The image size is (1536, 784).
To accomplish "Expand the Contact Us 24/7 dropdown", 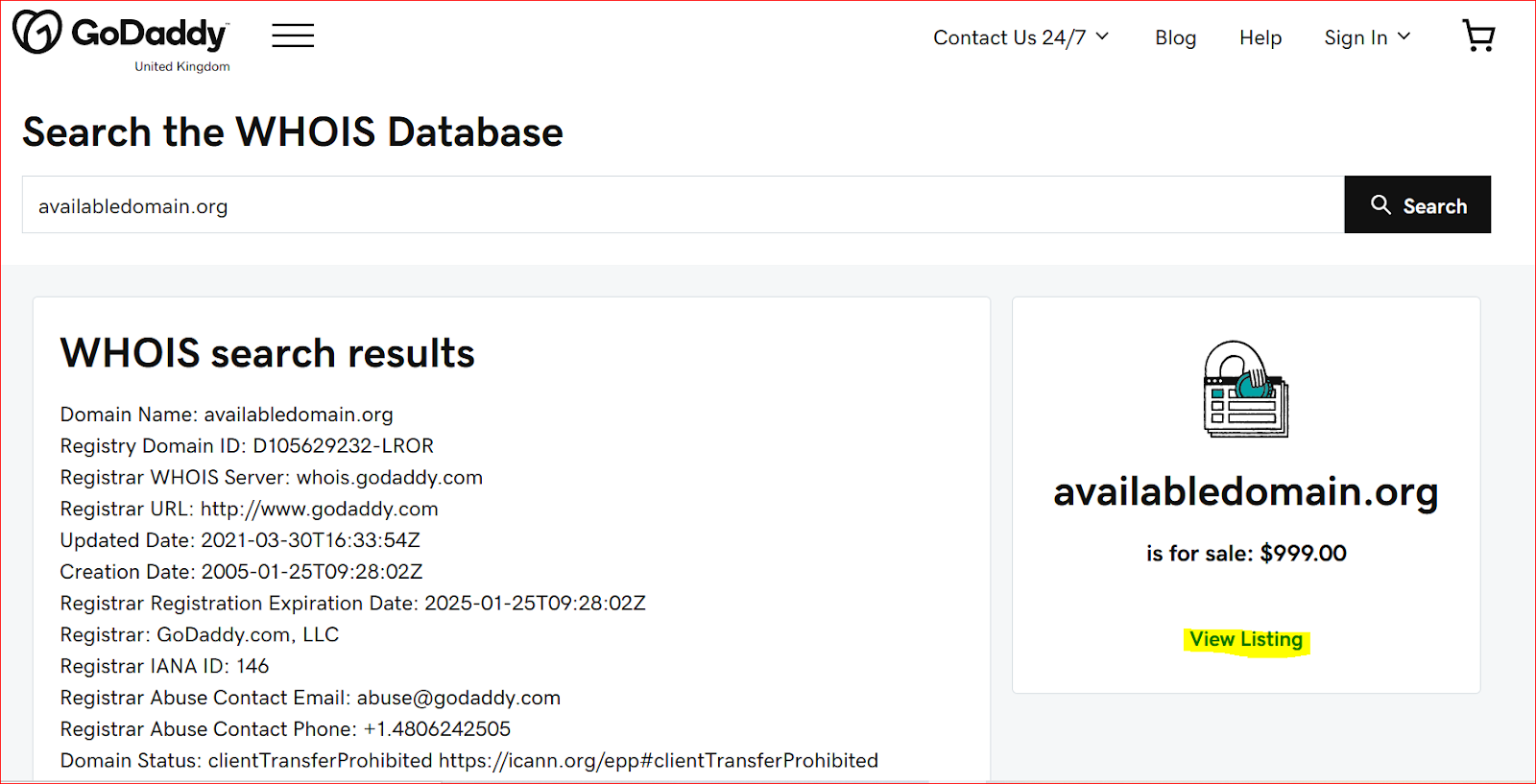I will point(1020,37).
